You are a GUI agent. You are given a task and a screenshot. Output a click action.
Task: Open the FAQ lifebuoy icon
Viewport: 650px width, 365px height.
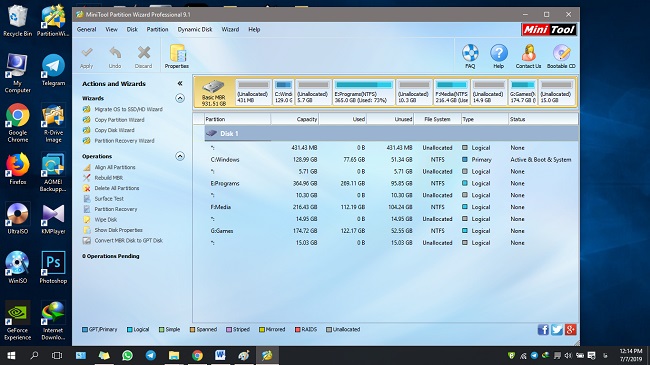[470, 56]
